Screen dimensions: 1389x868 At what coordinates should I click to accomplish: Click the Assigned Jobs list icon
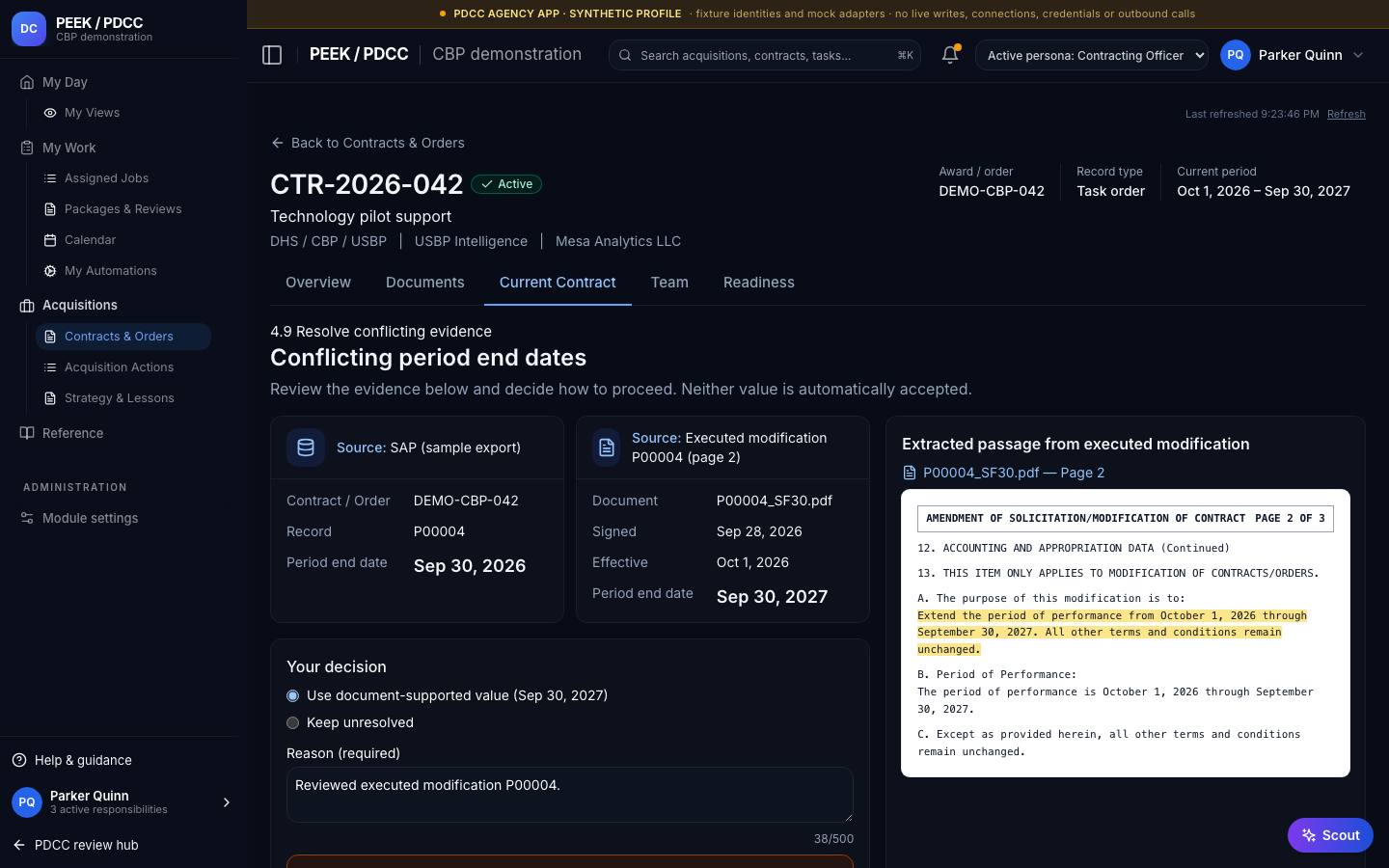click(50, 178)
